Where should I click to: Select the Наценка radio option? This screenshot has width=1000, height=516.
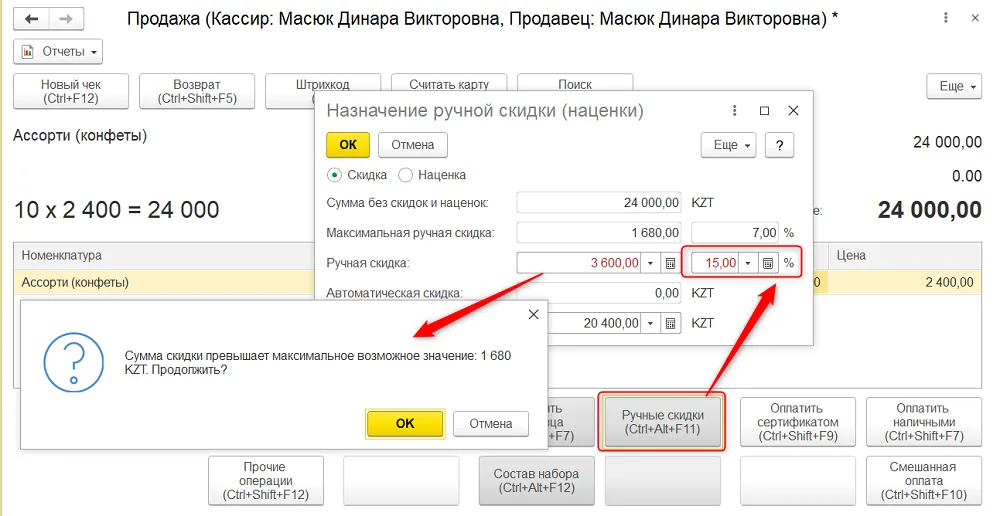tap(432, 175)
